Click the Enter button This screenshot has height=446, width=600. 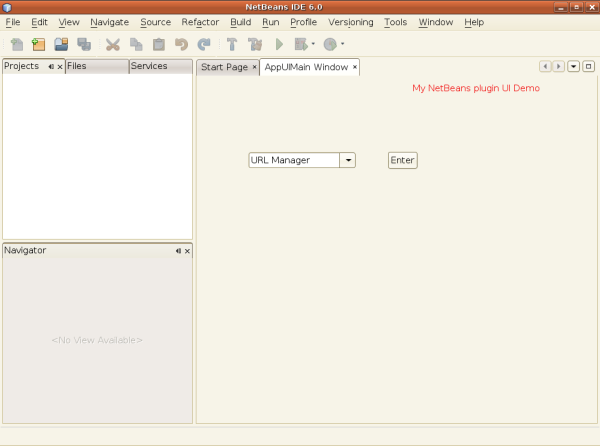click(x=403, y=160)
